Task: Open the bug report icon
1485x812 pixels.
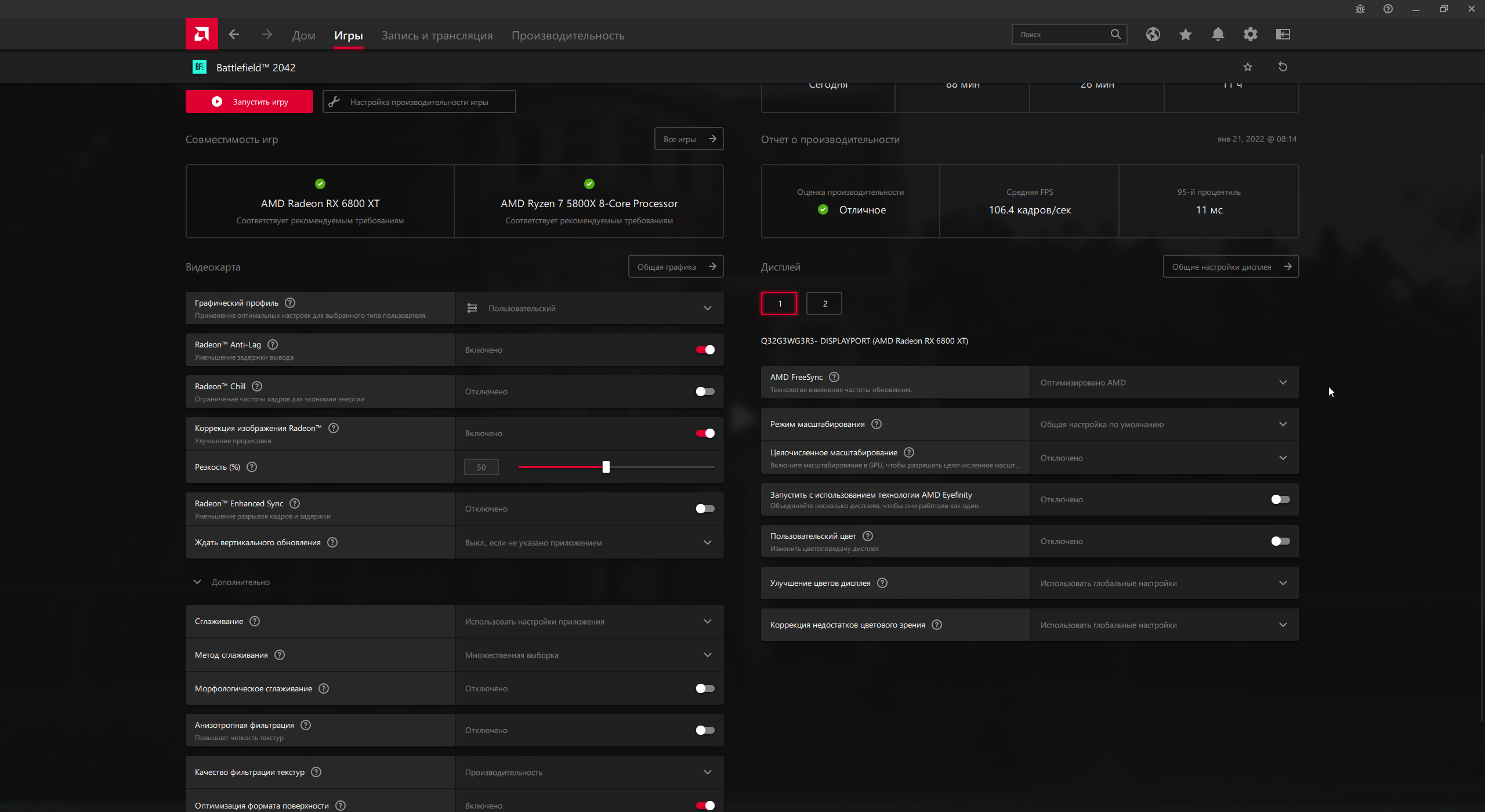Action: pos(1360,9)
